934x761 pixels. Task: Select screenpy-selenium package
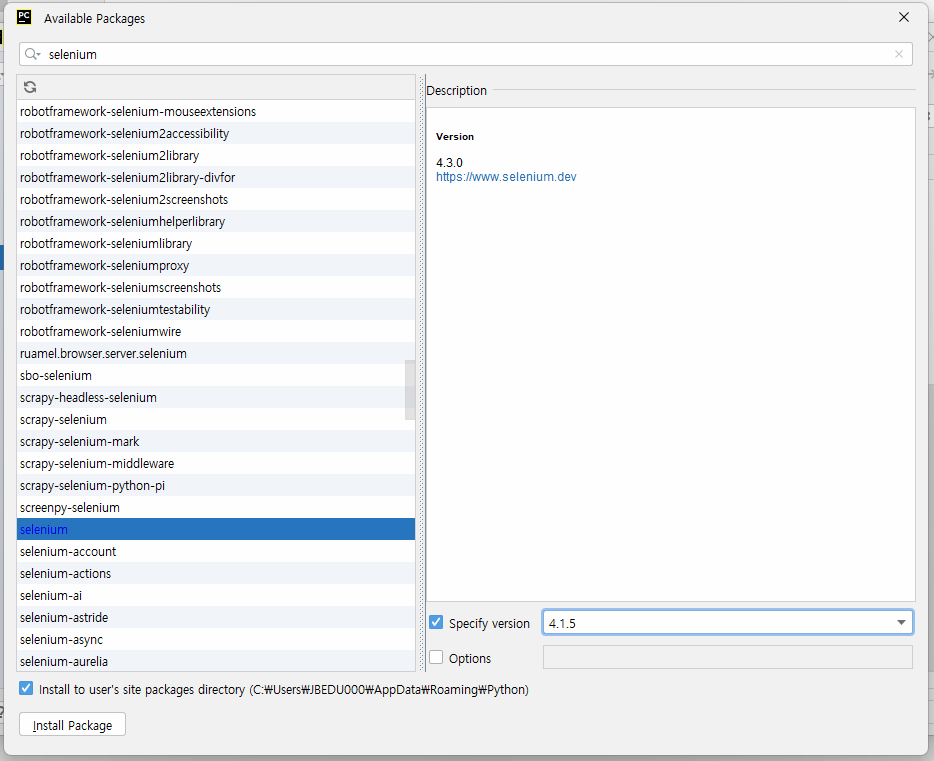(216, 508)
